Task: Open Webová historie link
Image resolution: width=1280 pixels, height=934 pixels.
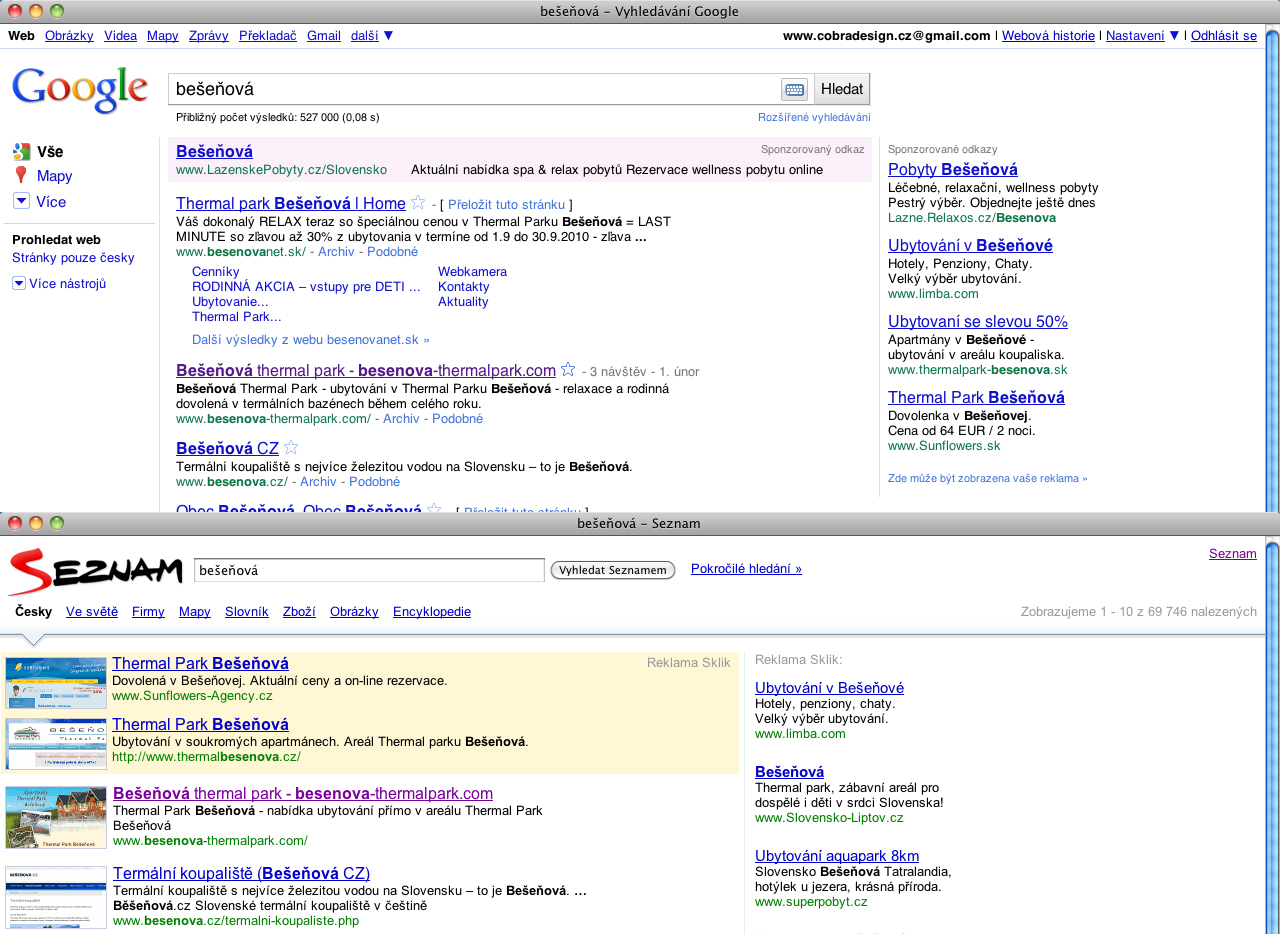Action: [1048, 35]
